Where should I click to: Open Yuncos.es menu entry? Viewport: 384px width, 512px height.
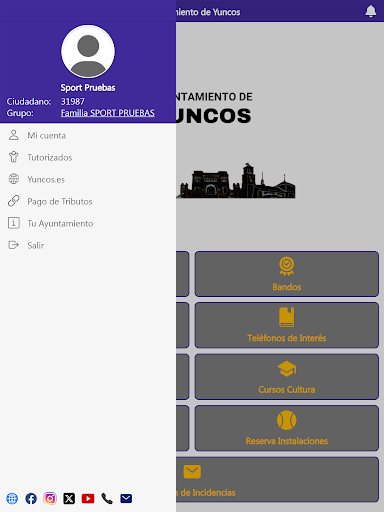click(88, 179)
